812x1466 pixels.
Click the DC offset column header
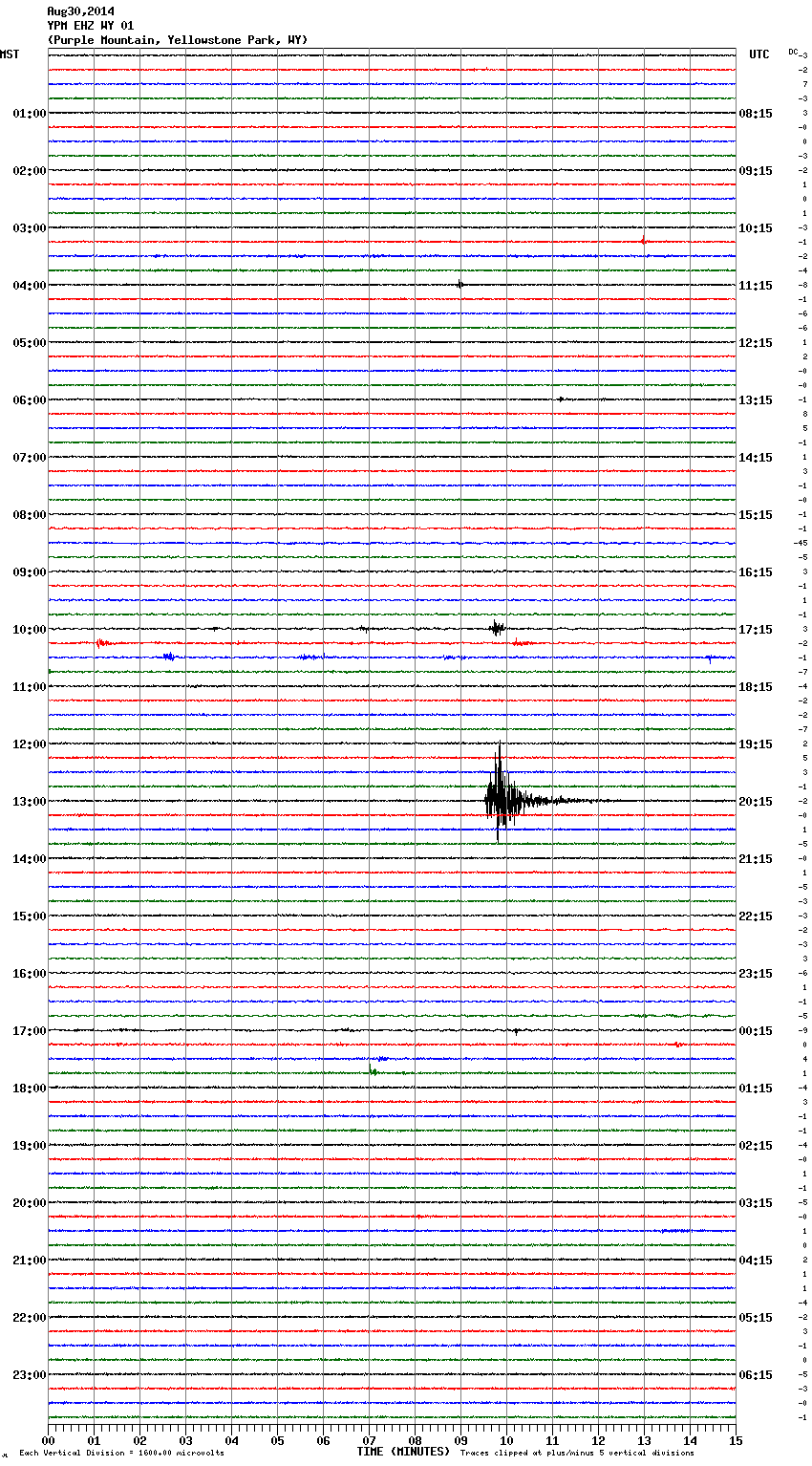(x=793, y=52)
